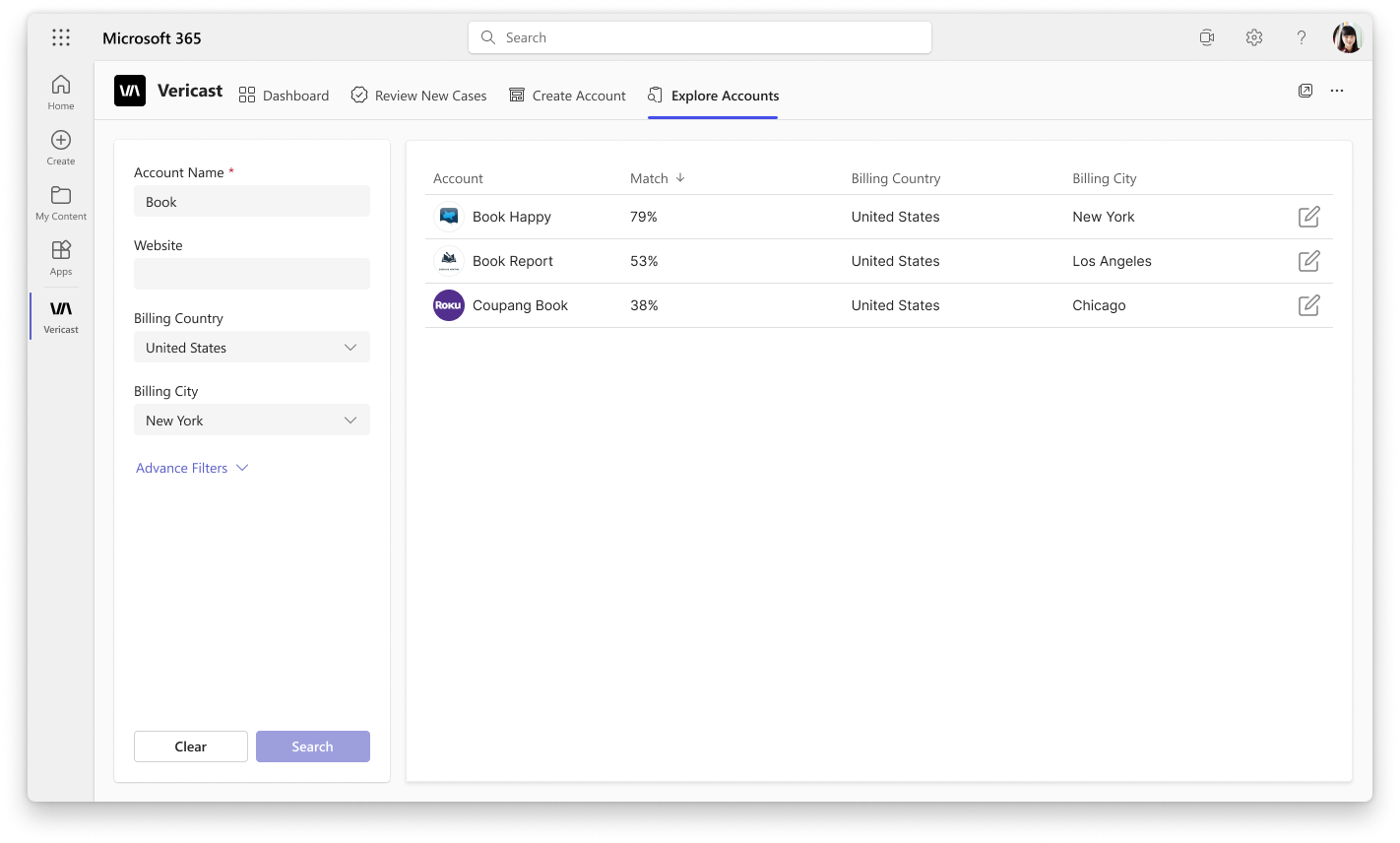Select the Explore Accounts tab
The width and height of the screenshot is (1400, 843).
pyautogui.click(x=714, y=96)
